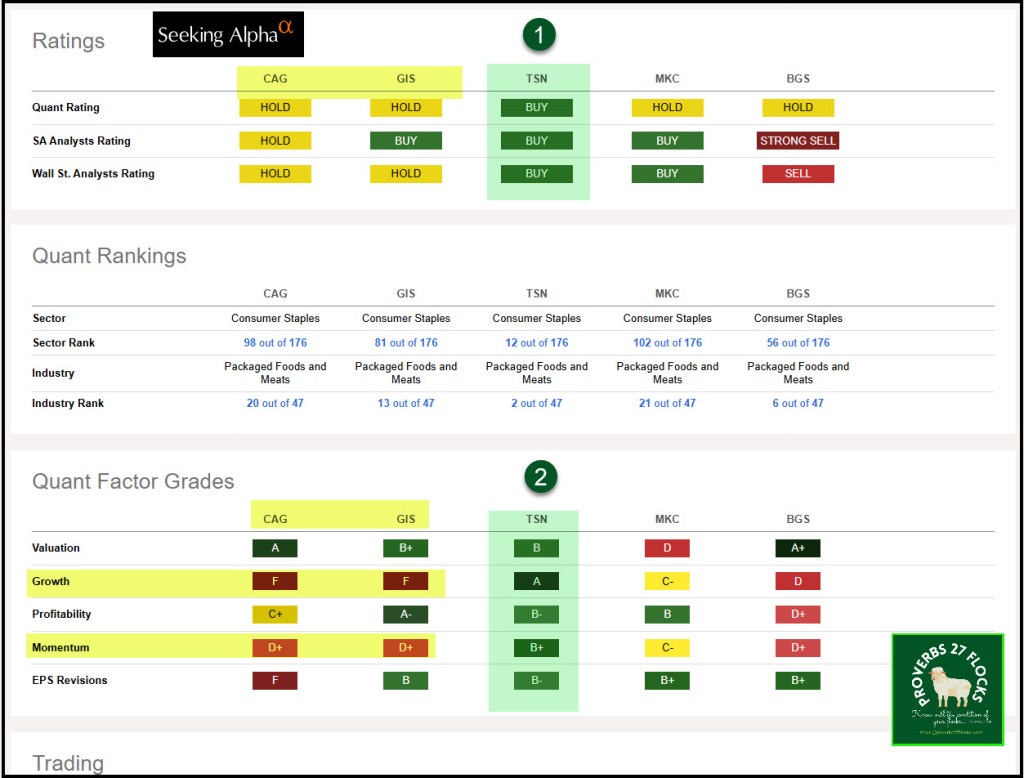Click CAG EPS Revisions grade F badge
This screenshot has height=778, width=1024.
275,680
